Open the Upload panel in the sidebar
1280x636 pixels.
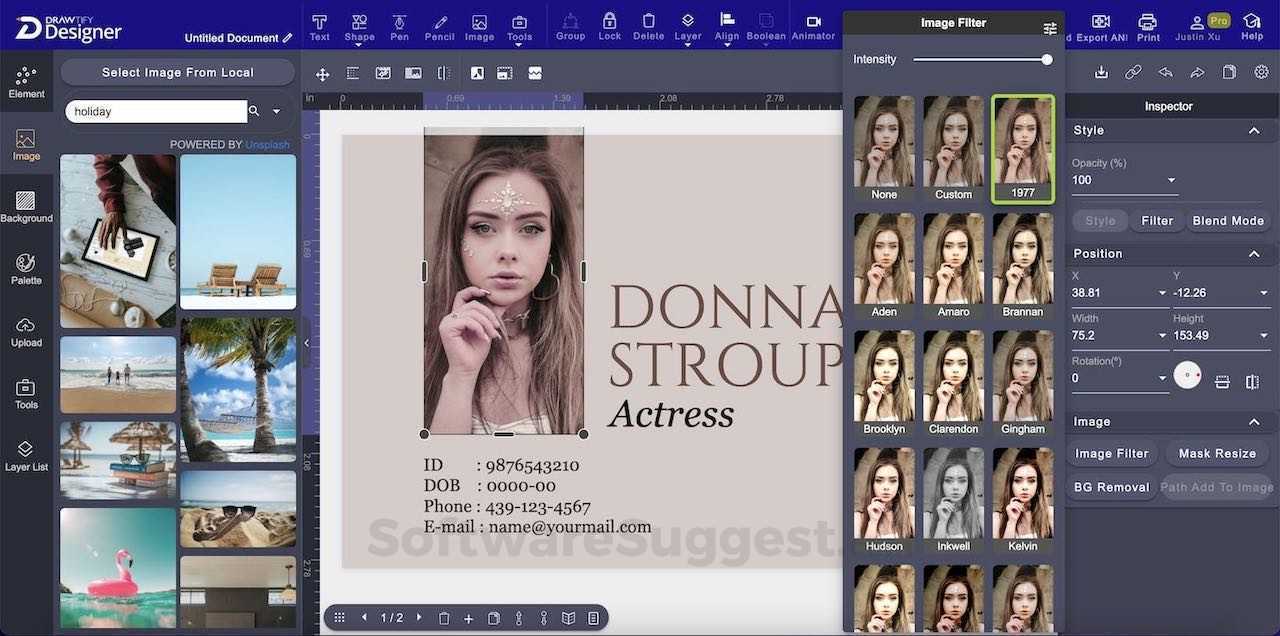pyautogui.click(x=26, y=333)
